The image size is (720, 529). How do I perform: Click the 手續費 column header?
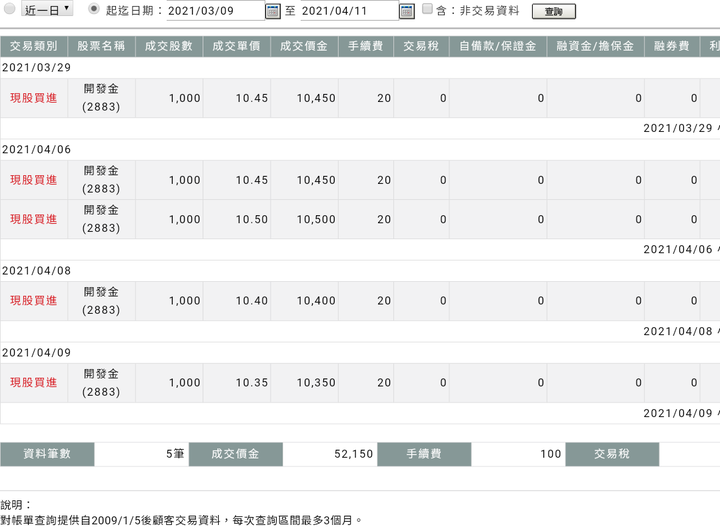tap(366, 46)
